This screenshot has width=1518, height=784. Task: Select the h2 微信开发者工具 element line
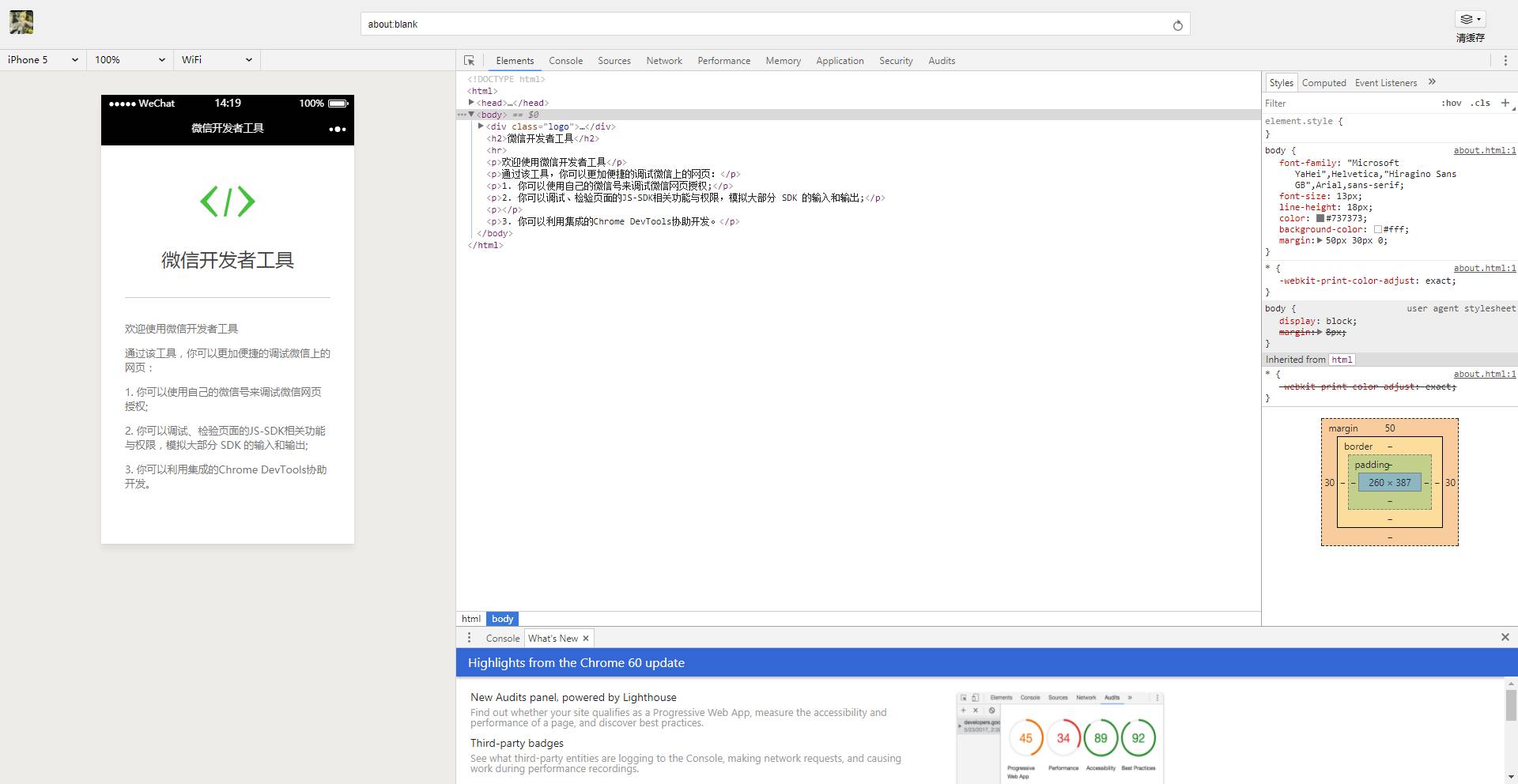pyautogui.click(x=542, y=138)
